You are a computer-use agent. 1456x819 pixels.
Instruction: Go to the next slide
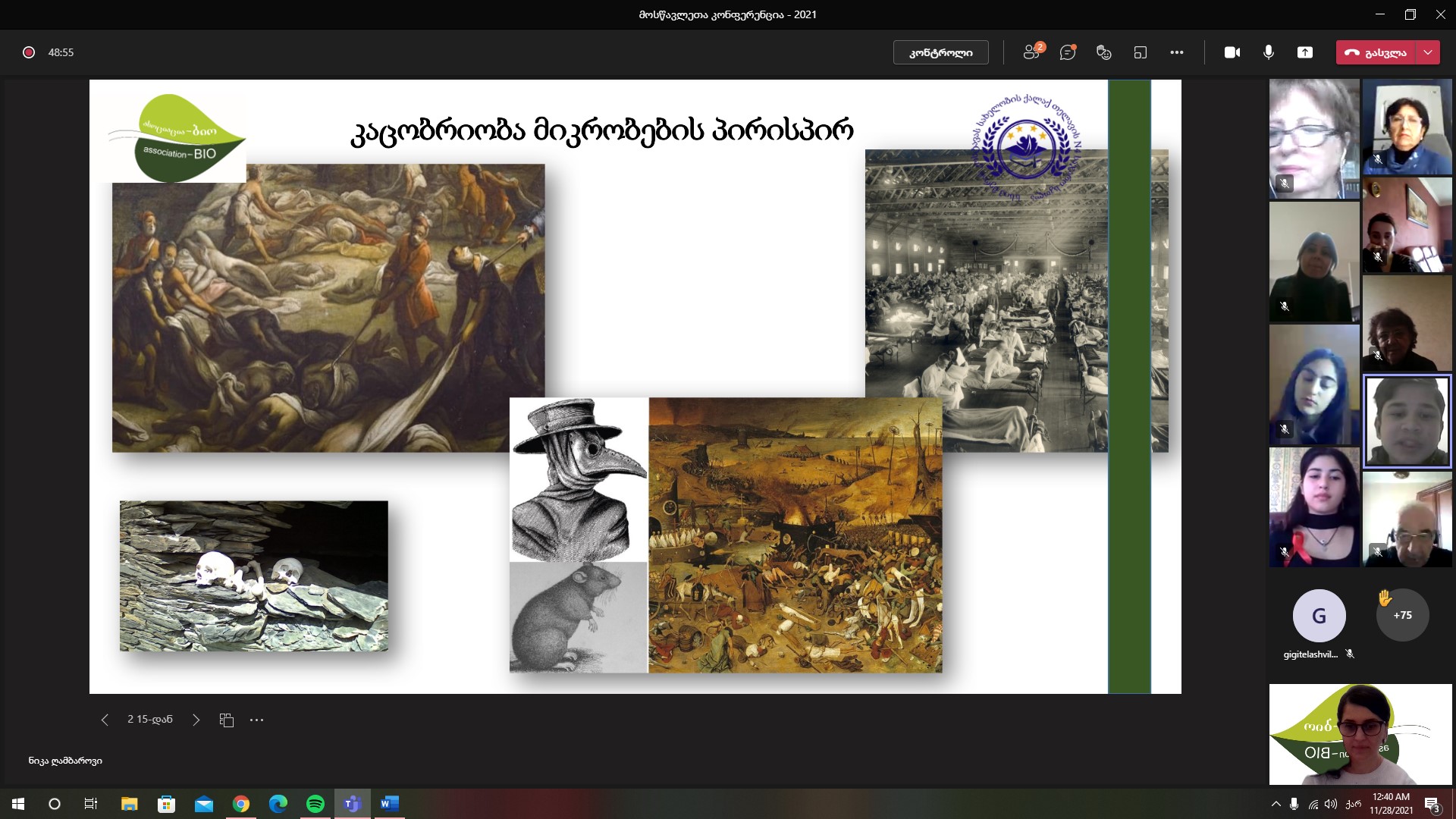point(196,720)
